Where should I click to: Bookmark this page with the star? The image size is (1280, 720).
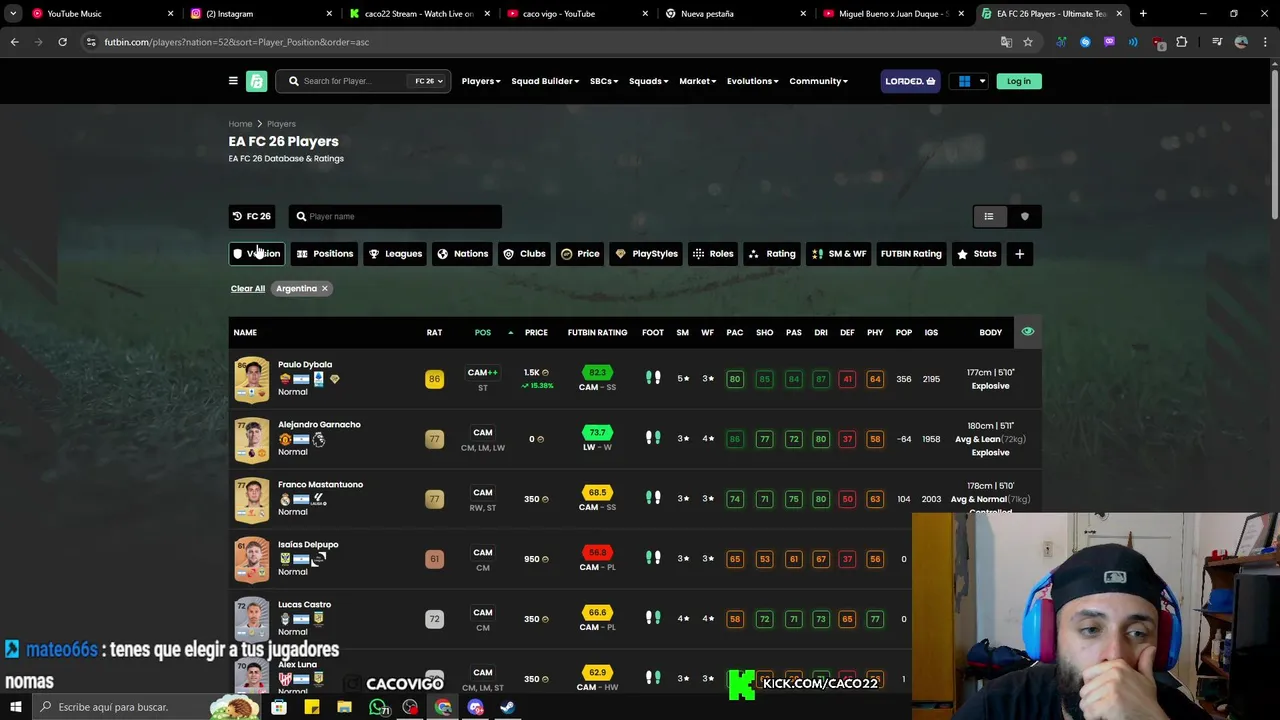(x=1027, y=42)
